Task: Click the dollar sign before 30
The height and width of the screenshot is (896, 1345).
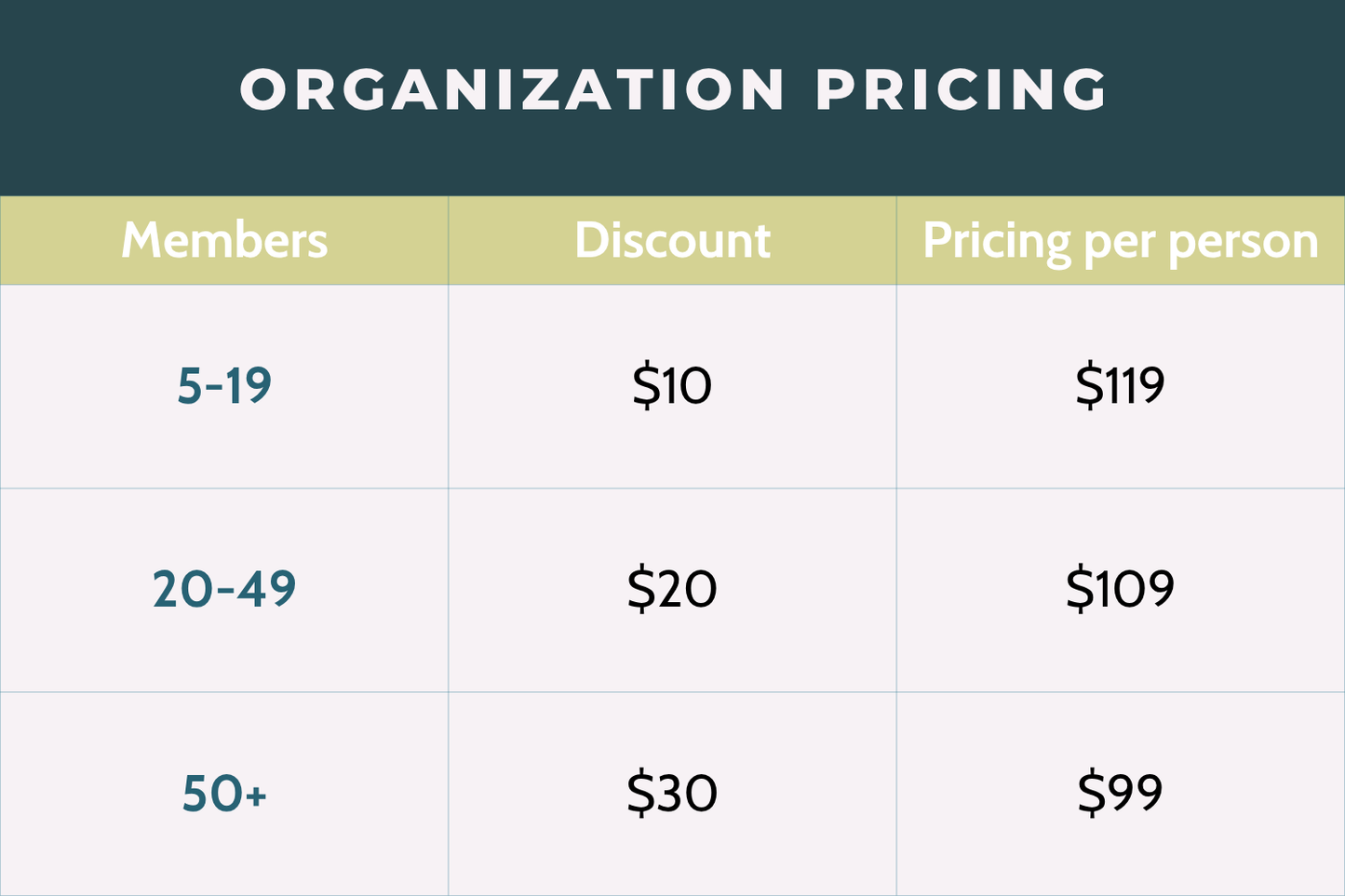Action: pos(641,794)
